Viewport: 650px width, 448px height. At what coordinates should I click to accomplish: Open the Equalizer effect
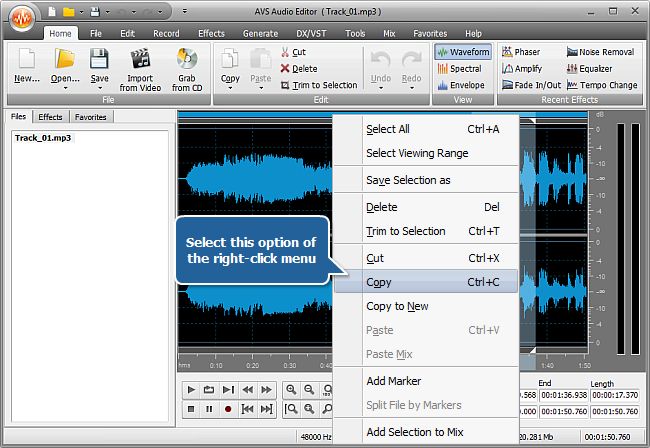point(589,68)
